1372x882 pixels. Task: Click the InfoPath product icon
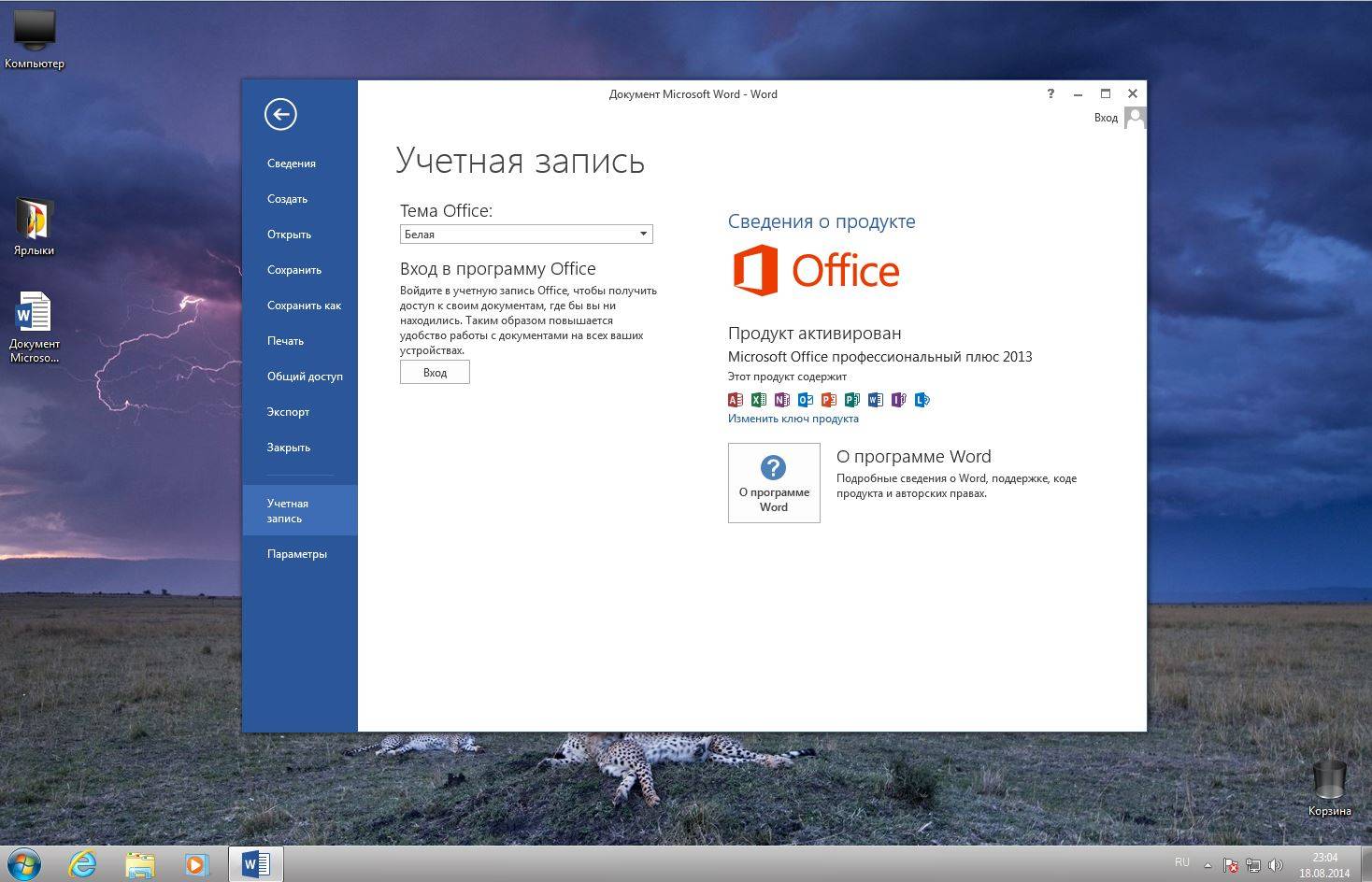899,400
